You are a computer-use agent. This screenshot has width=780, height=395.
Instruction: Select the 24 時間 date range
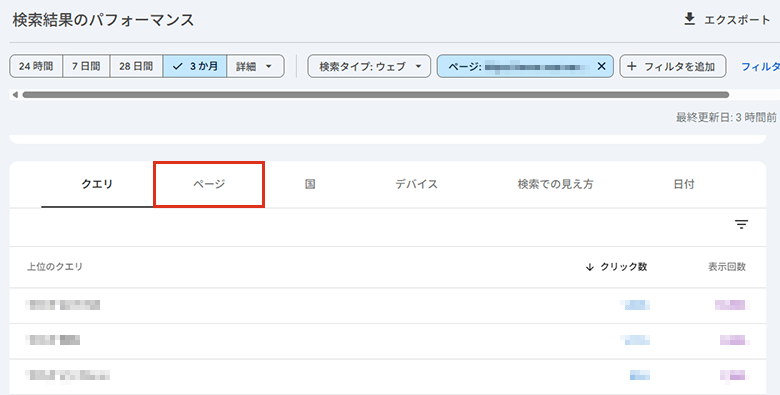coord(36,66)
